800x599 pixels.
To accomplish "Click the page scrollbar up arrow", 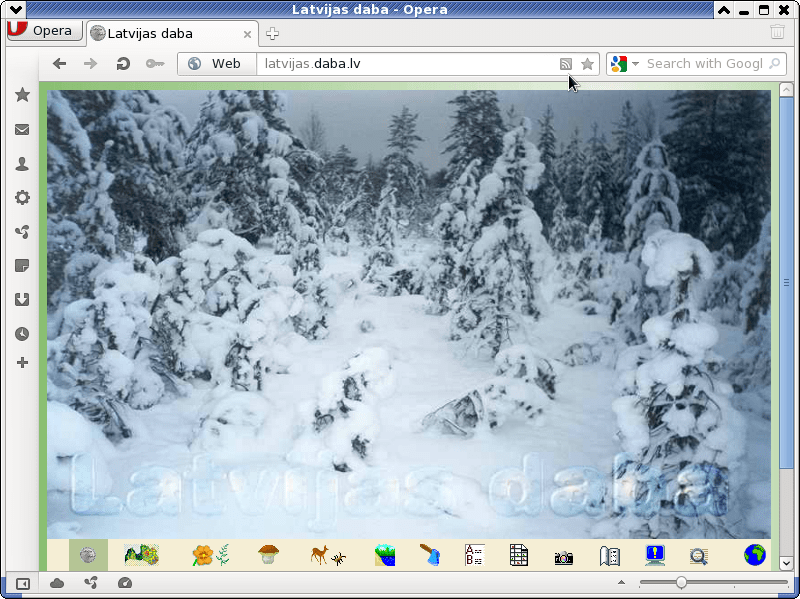I will point(786,89).
